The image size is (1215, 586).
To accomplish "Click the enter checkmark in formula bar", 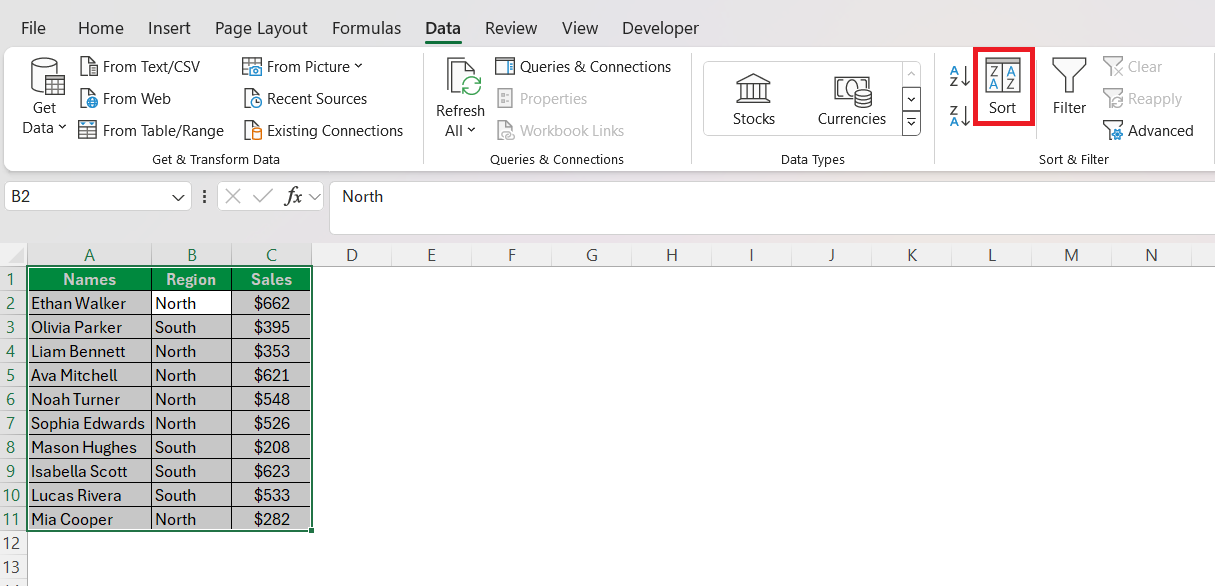I will coord(263,197).
